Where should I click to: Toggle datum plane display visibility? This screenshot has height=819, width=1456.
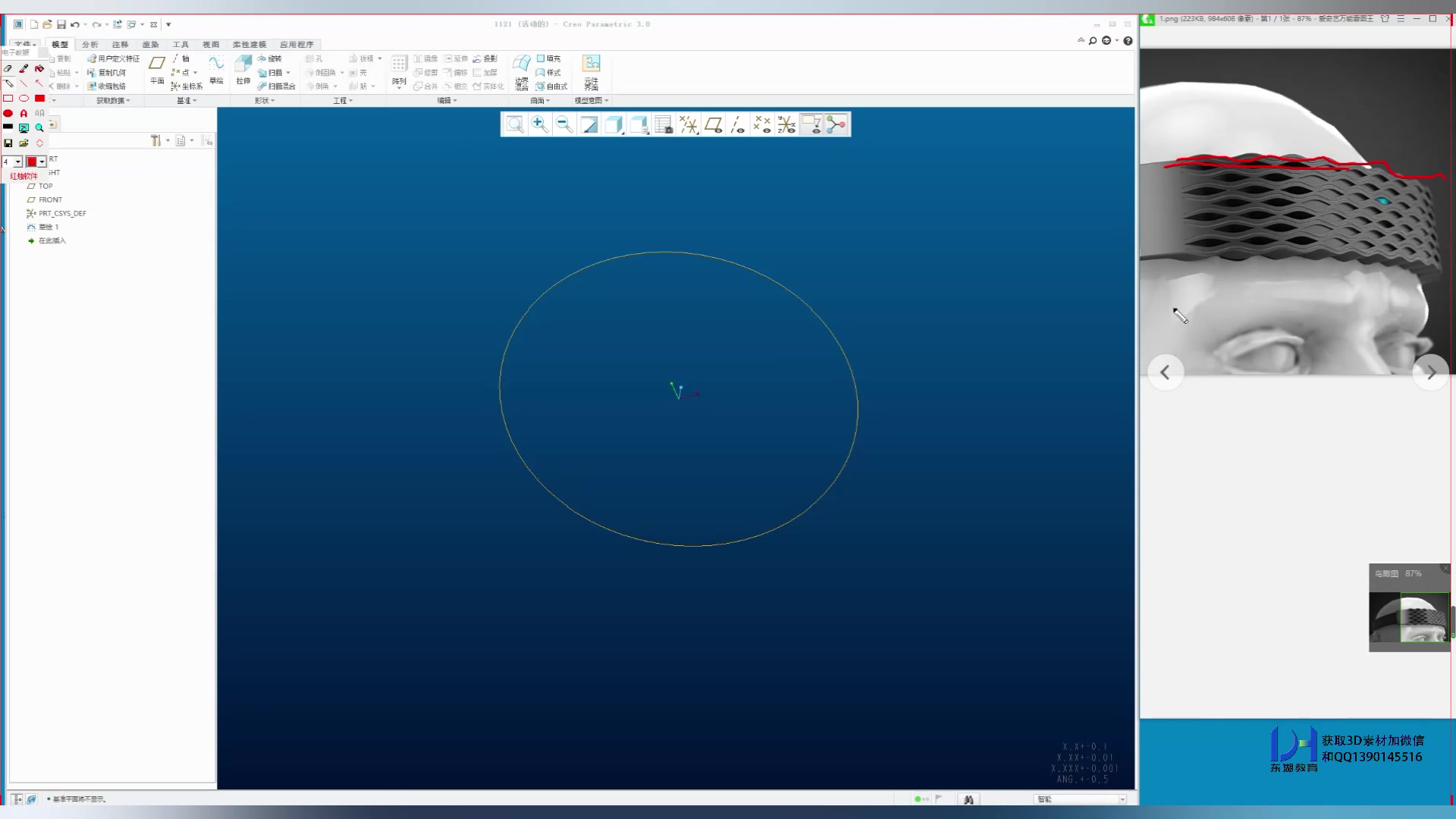pos(713,124)
